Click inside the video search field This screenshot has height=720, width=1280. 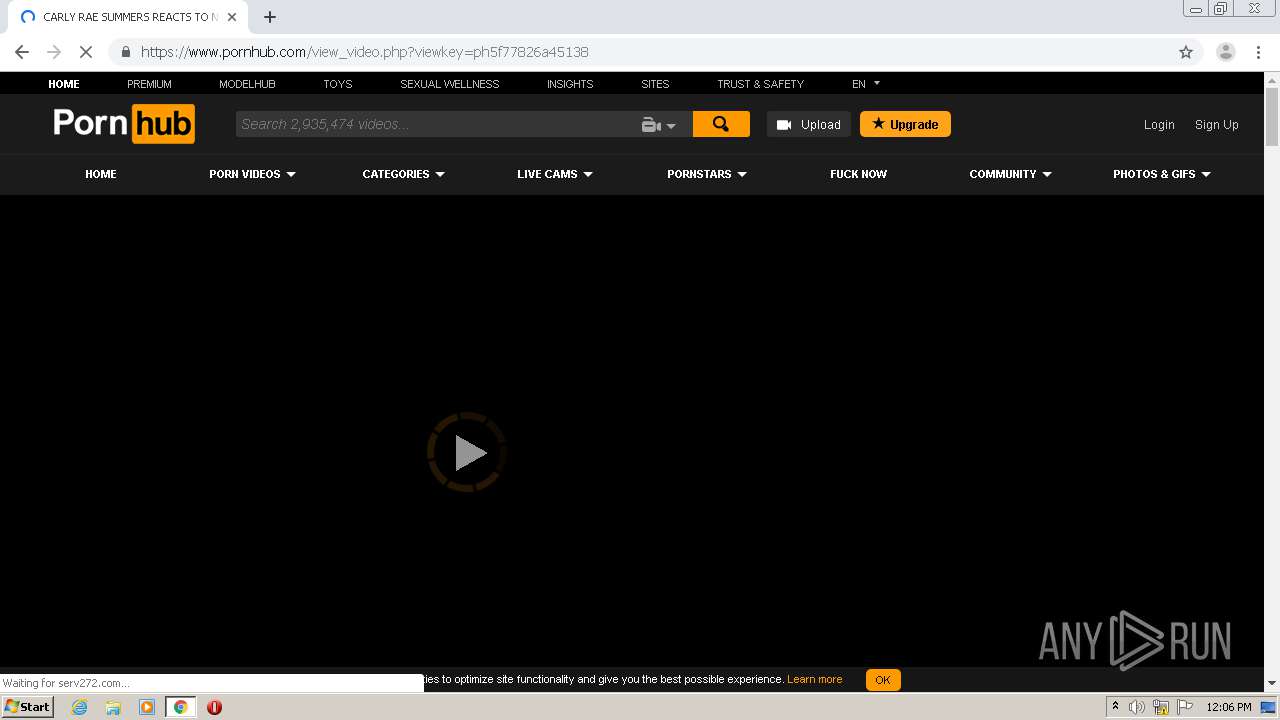tap(436, 124)
